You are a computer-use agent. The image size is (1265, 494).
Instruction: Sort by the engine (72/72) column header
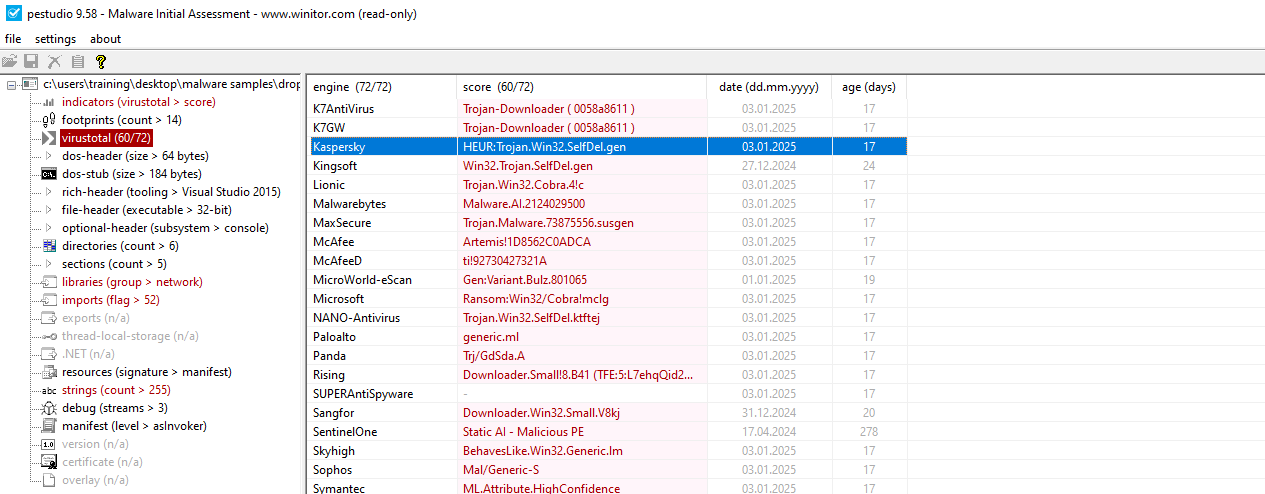coord(380,87)
